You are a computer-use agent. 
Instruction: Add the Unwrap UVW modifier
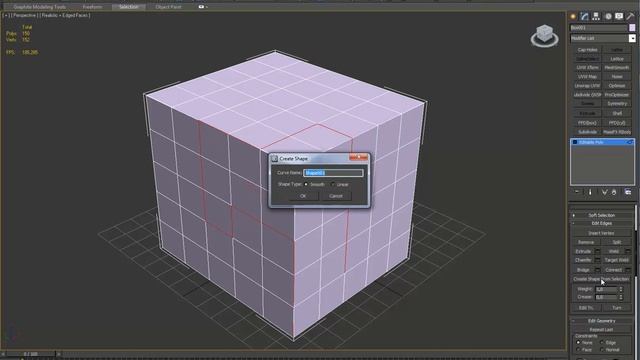click(x=587, y=86)
